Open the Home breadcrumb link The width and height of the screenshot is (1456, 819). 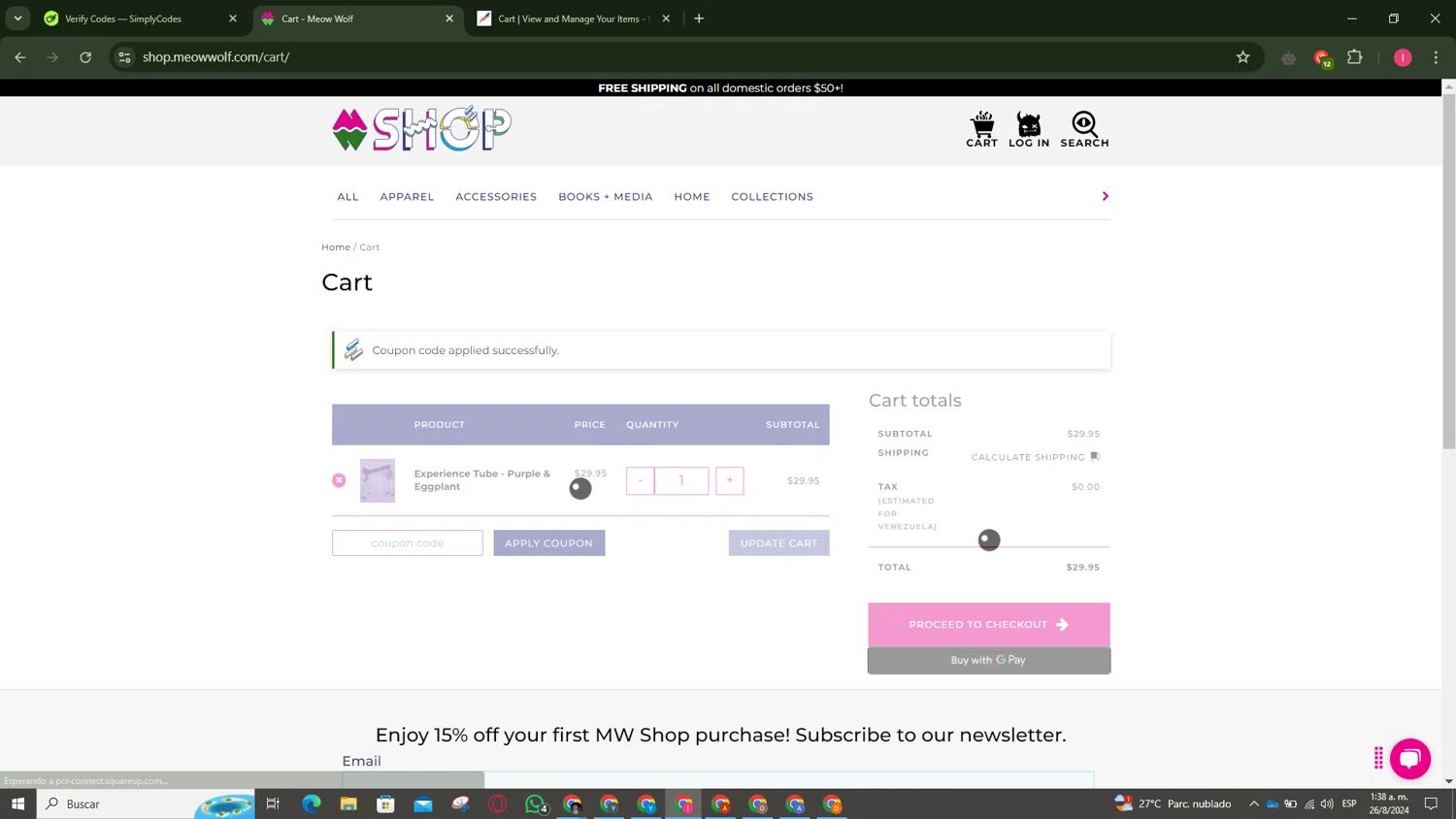(x=336, y=247)
